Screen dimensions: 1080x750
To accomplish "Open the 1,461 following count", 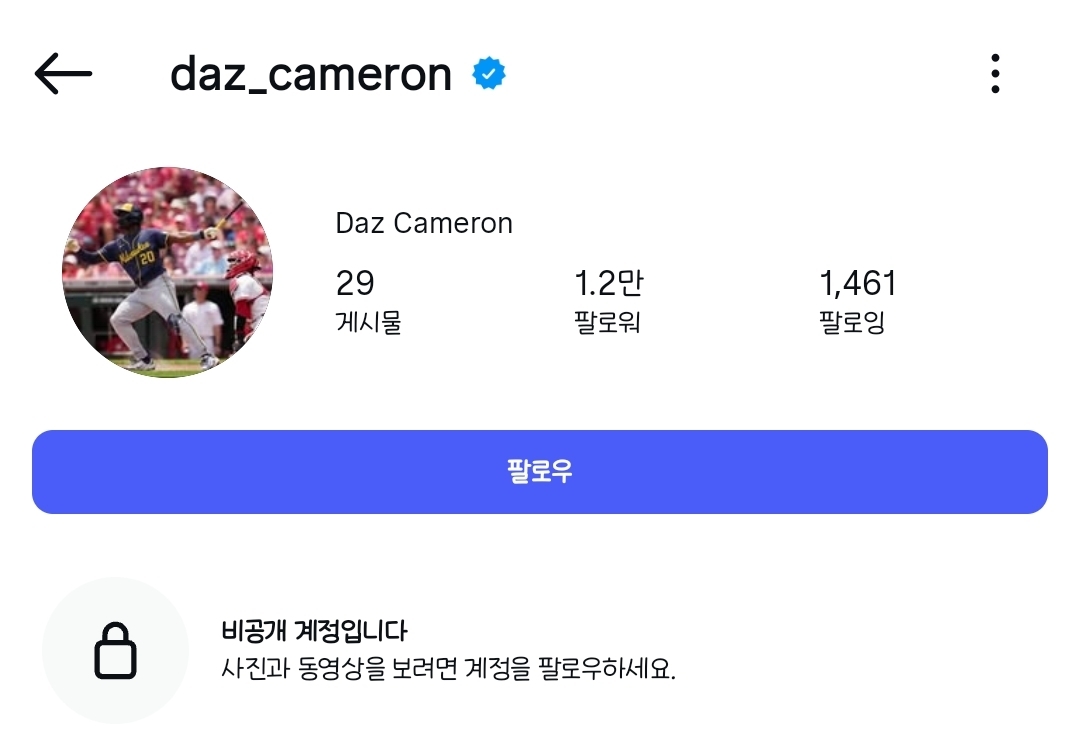I will [x=858, y=283].
